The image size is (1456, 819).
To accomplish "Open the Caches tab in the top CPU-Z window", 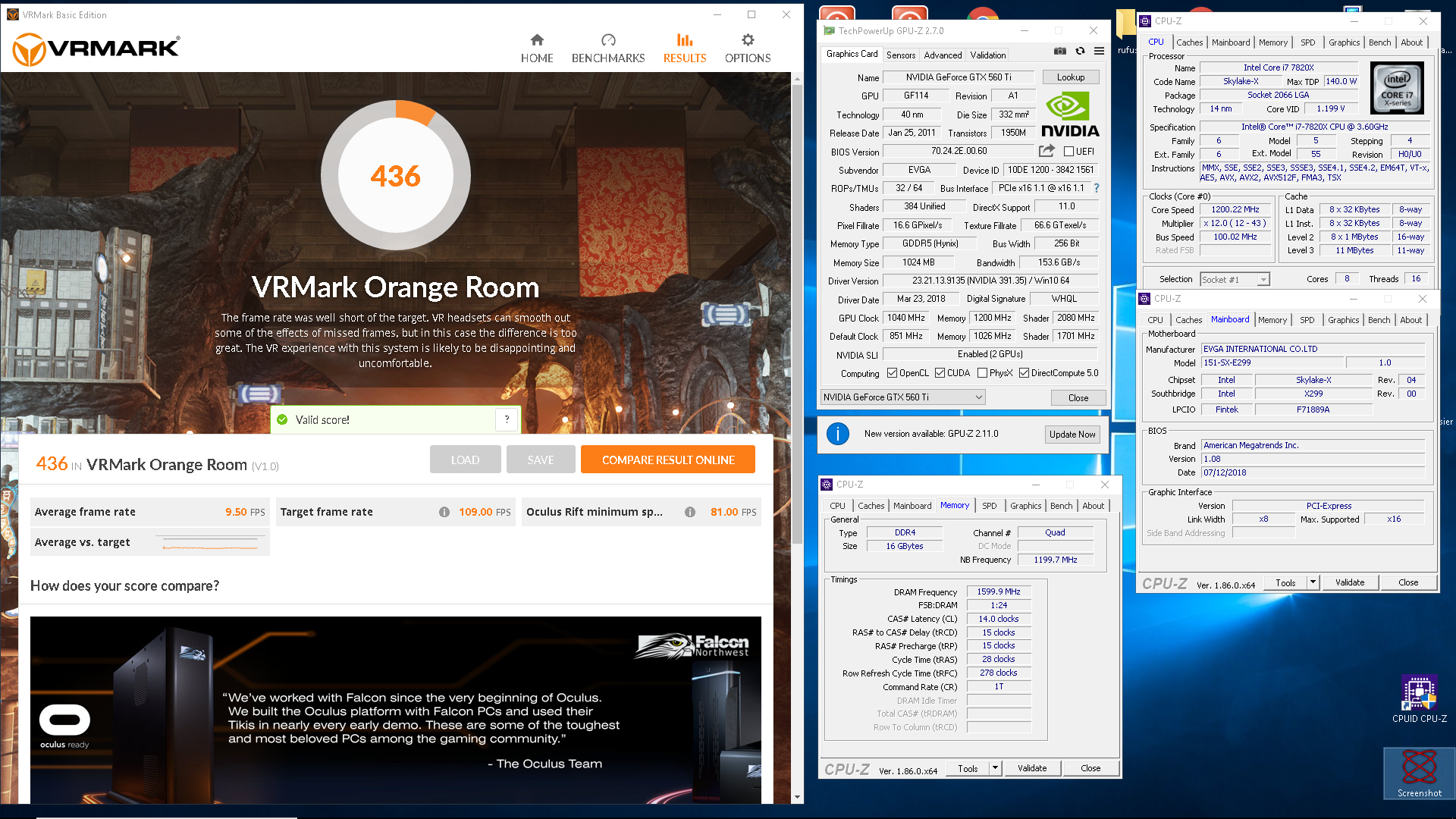I will point(1189,42).
